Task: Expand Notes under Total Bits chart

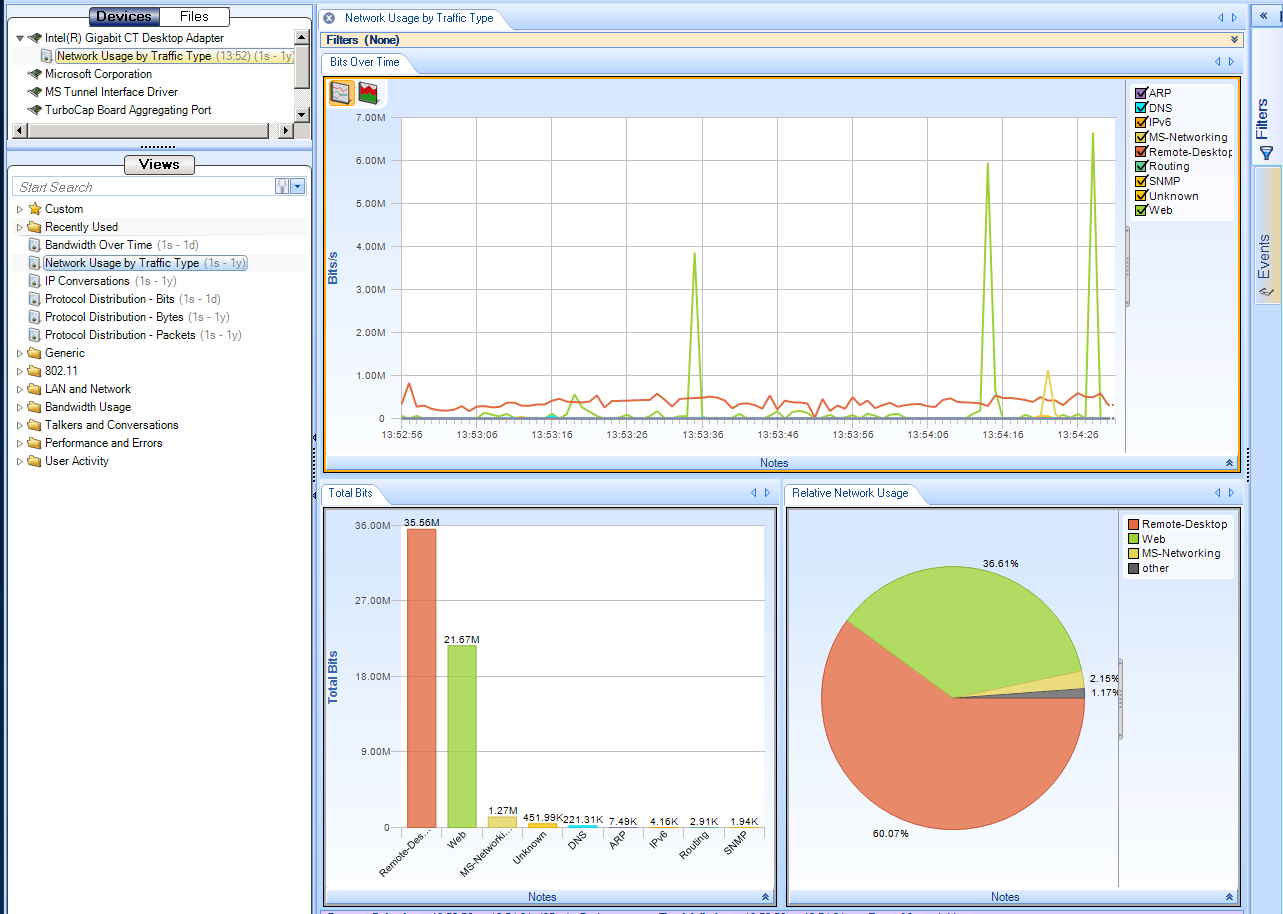Action: [x=765, y=897]
